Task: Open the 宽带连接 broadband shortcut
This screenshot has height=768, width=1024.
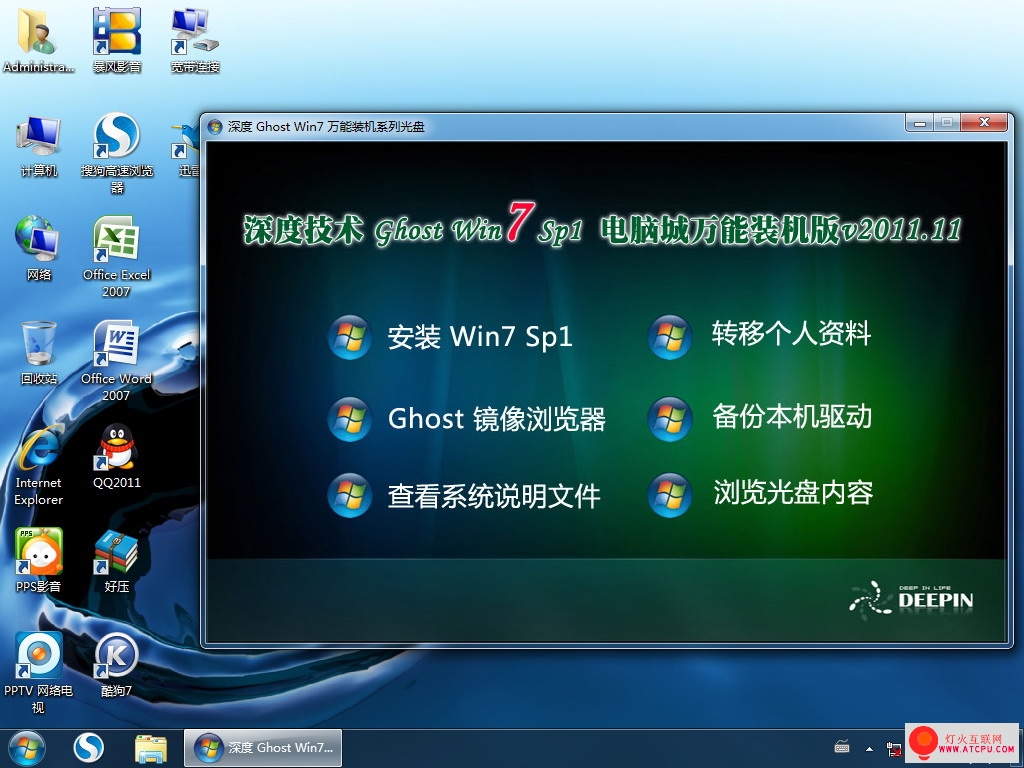Action: click(x=195, y=39)
